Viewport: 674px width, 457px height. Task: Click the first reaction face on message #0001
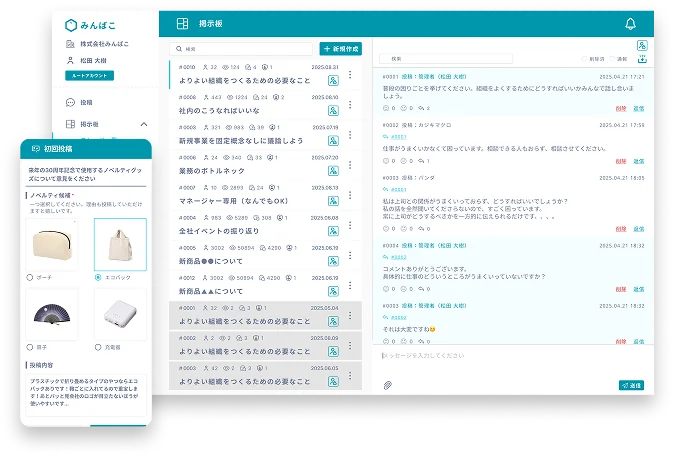tap(386, 108)
